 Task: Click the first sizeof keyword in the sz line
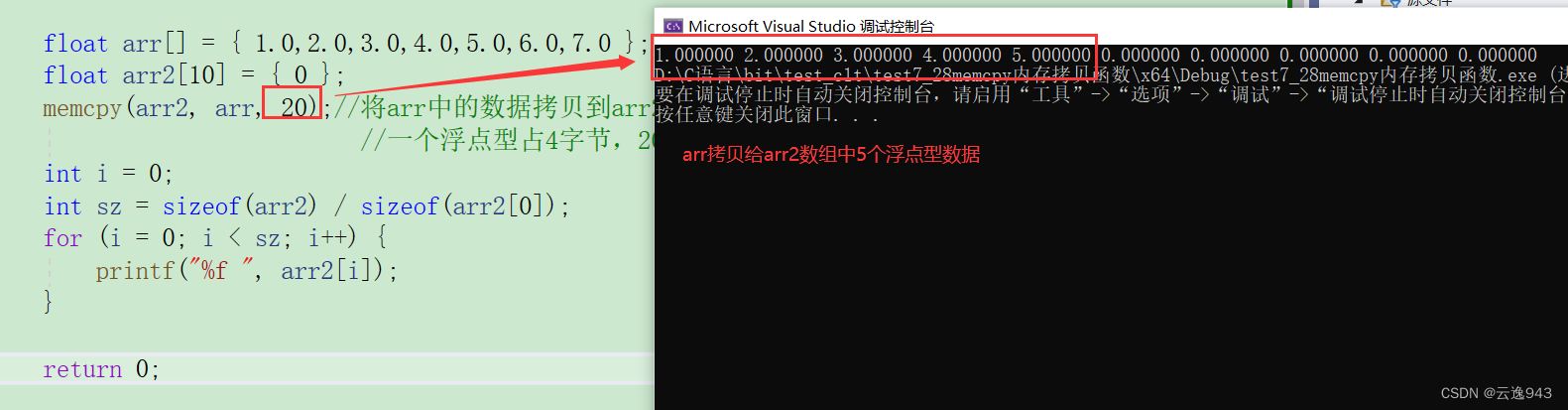pyautogui.click(x=201, y=206)
